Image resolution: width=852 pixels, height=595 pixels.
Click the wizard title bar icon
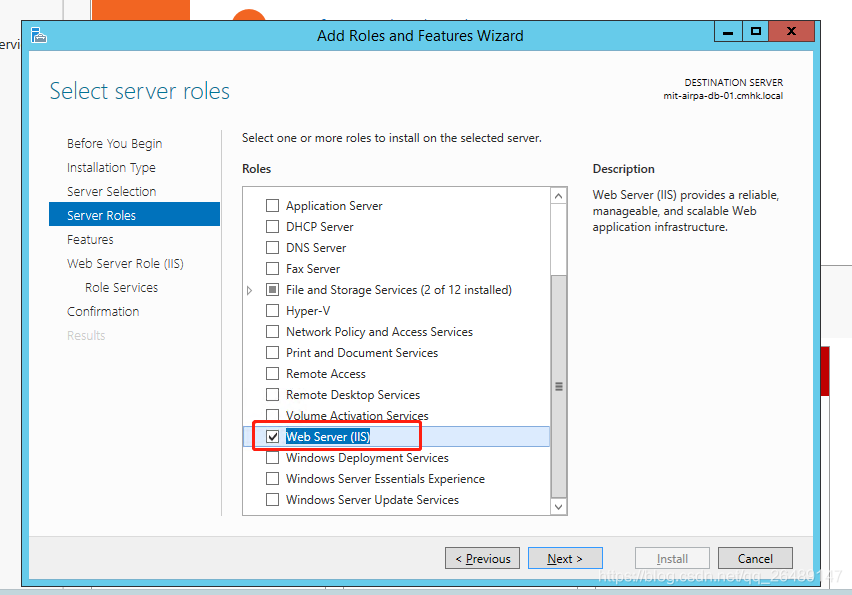tap(39, 35)
